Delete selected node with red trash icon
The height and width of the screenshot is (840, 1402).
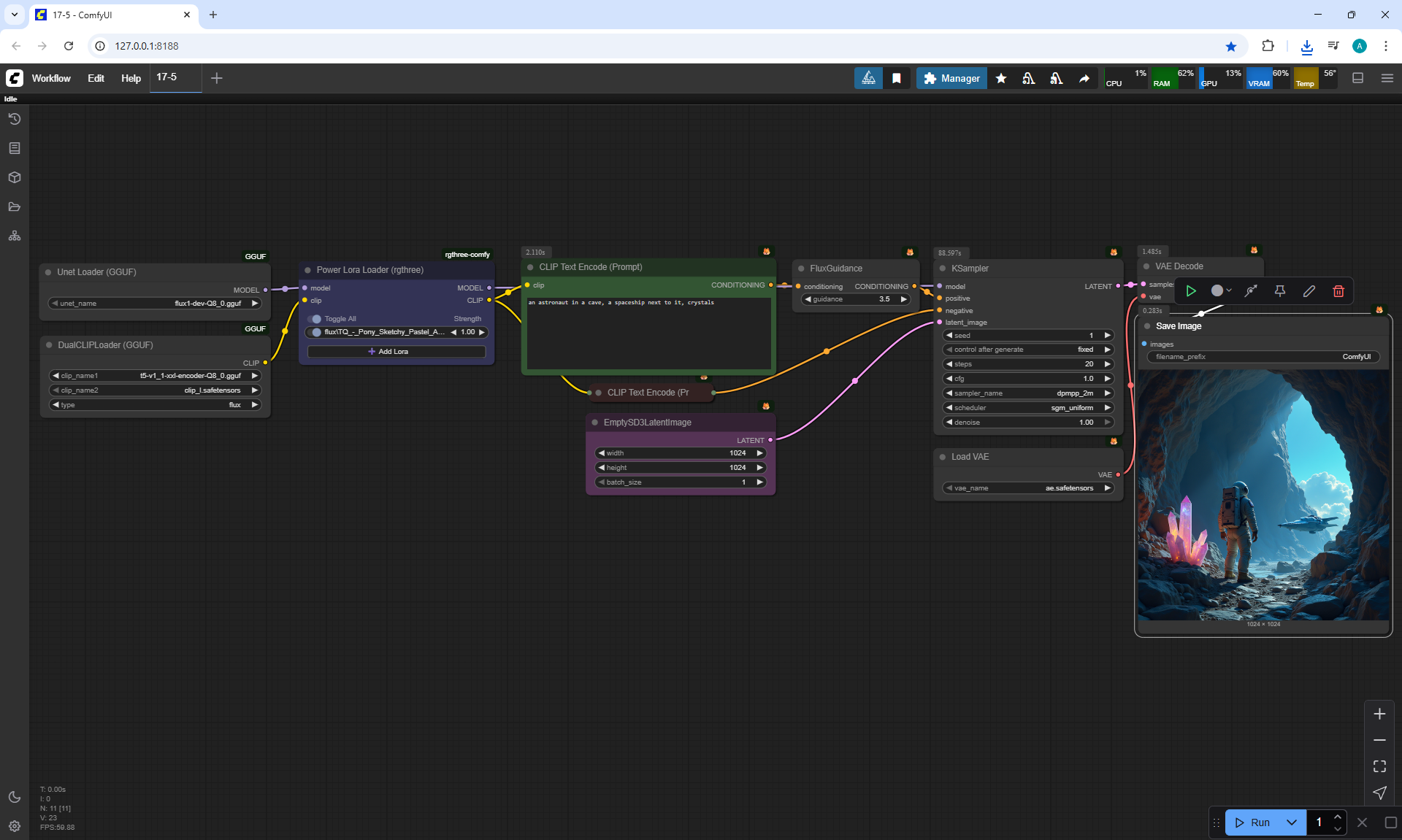pyautogui.click(x=1338, y=291)
